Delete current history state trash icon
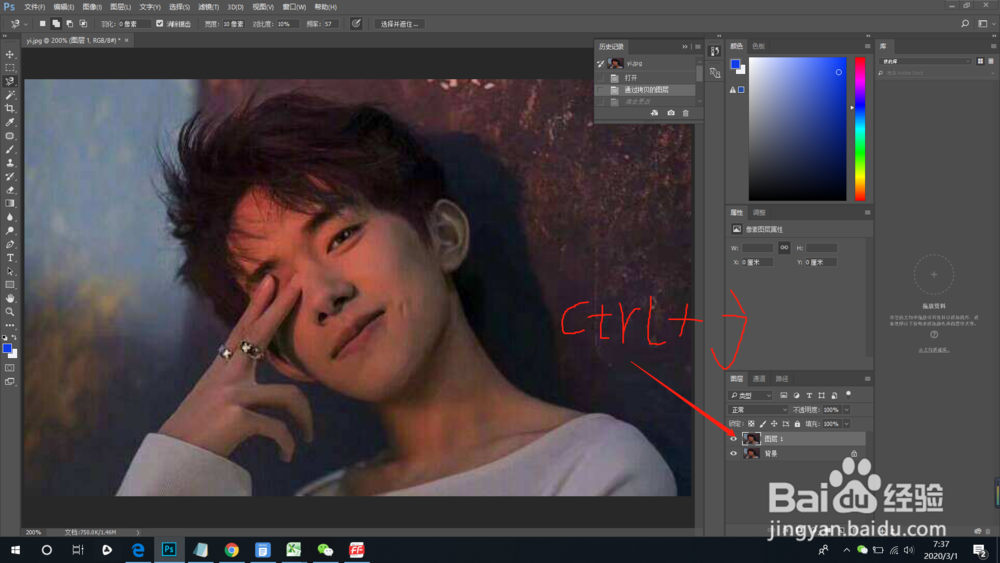Image resolution: width=1000 pixels, height=563 pixels. tap(686, 113)
